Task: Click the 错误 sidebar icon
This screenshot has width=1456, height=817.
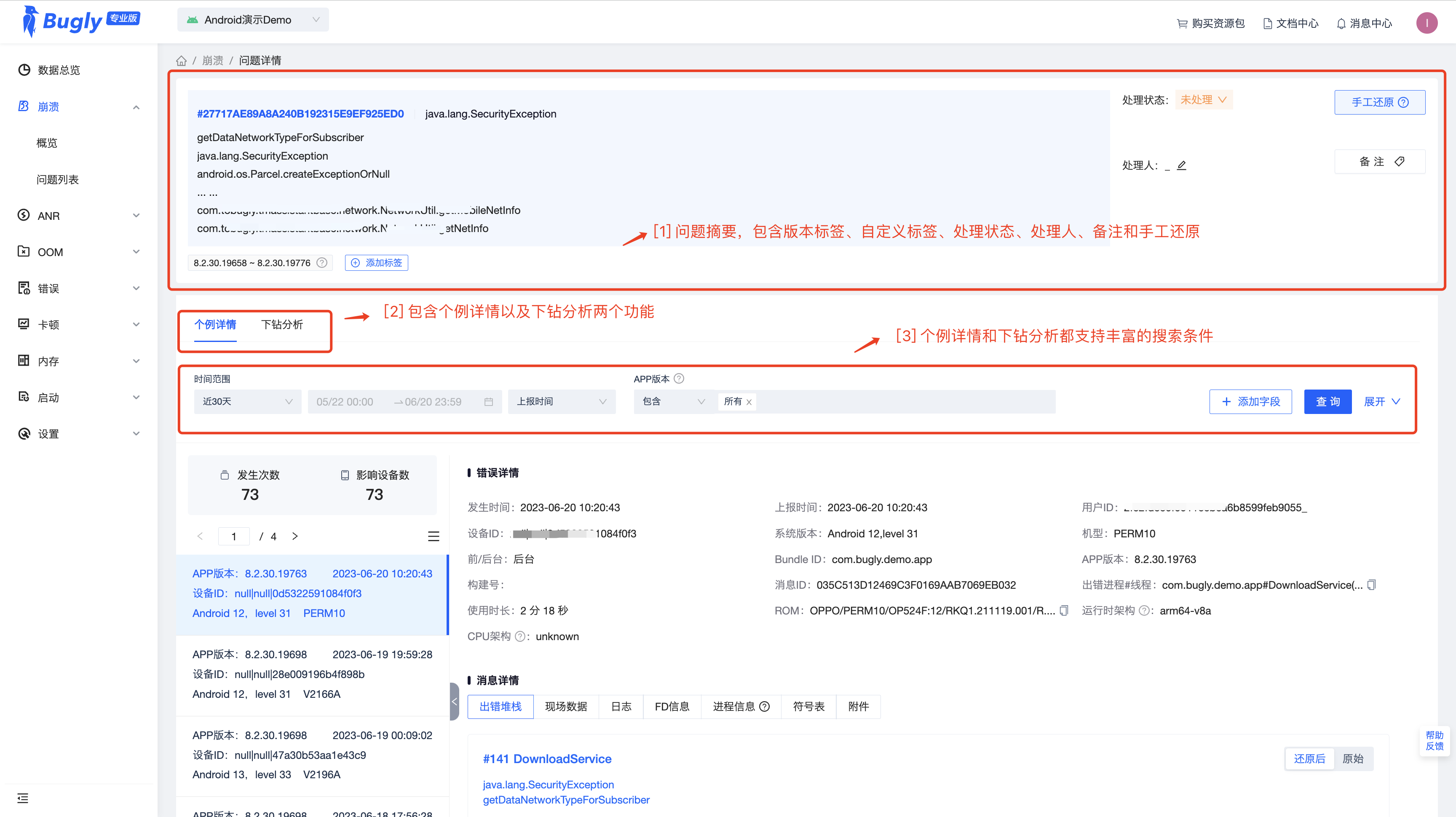Action: [24, 288]
